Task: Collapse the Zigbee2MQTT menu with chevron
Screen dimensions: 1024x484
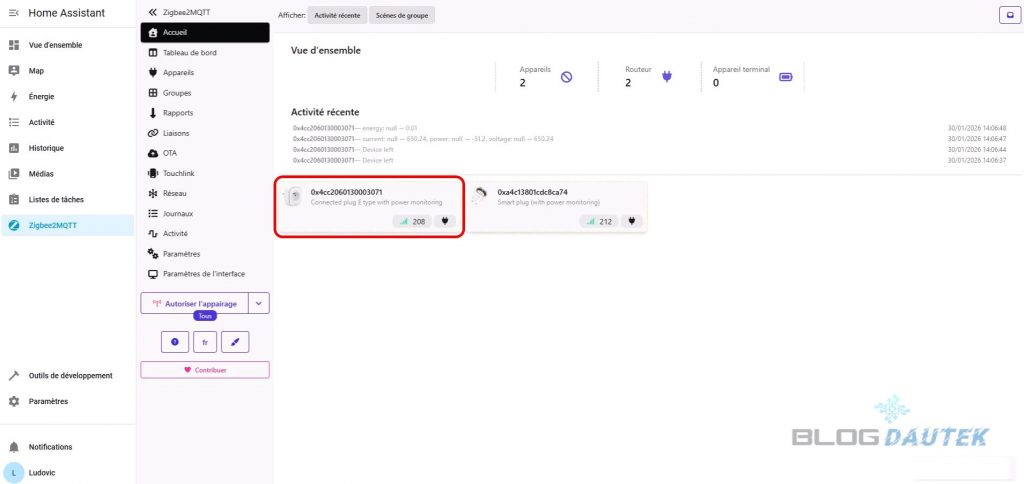Action: [x=153, y=12]
